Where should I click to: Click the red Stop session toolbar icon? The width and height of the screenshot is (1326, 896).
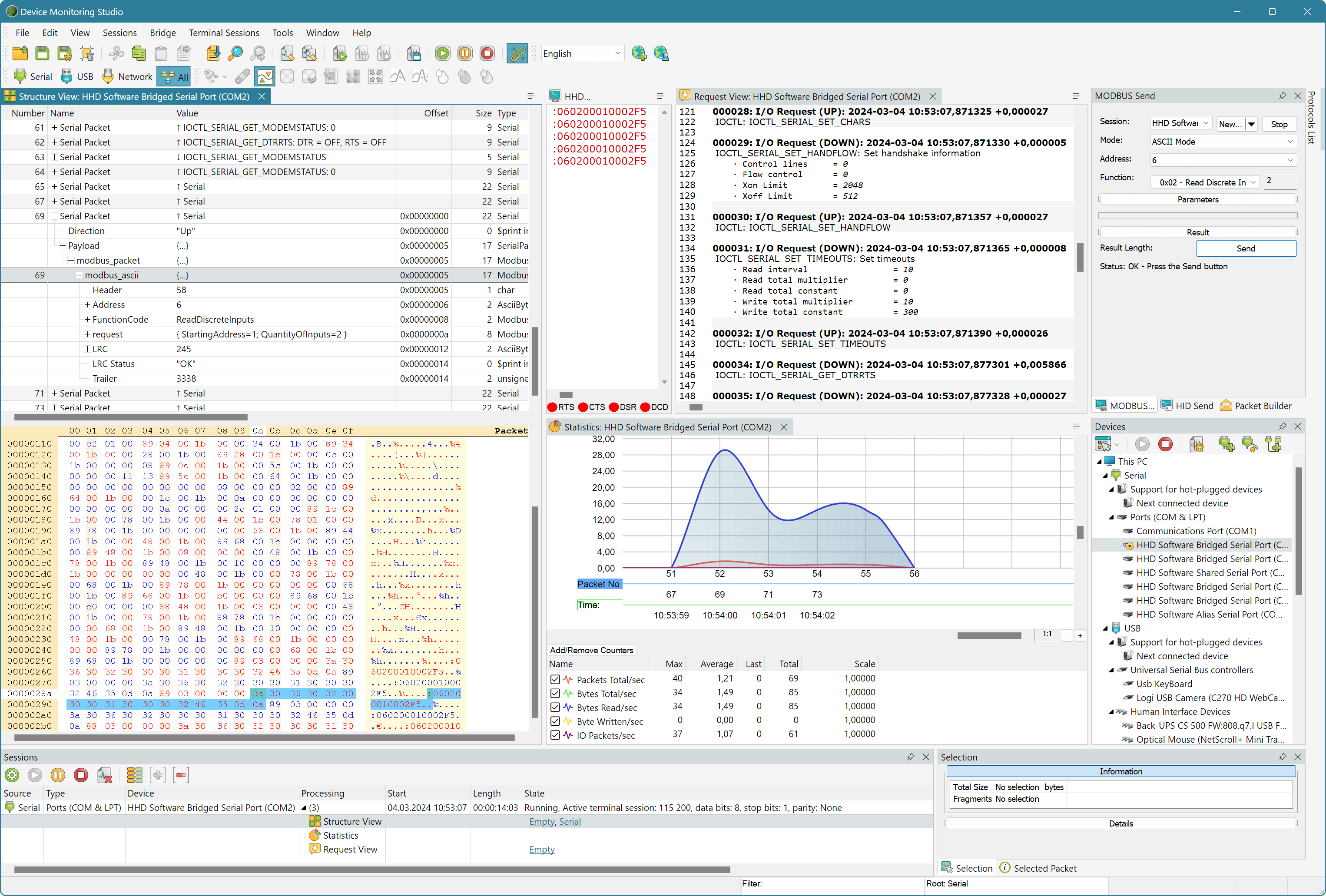click(487, 53)
